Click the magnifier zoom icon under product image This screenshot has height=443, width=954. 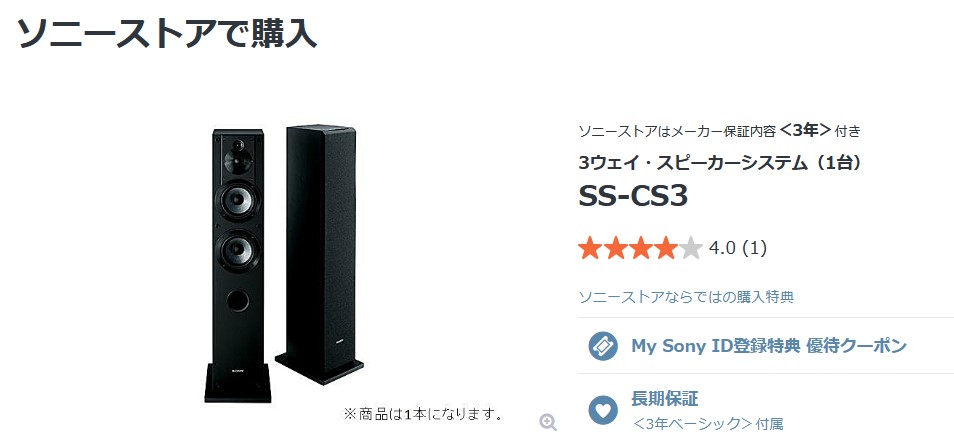coord(548,422)
